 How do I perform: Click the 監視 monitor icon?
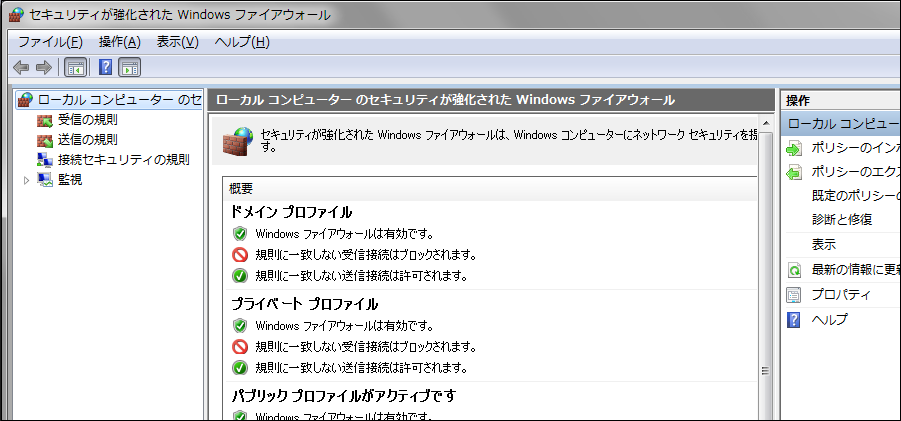[x=45, y=180]
